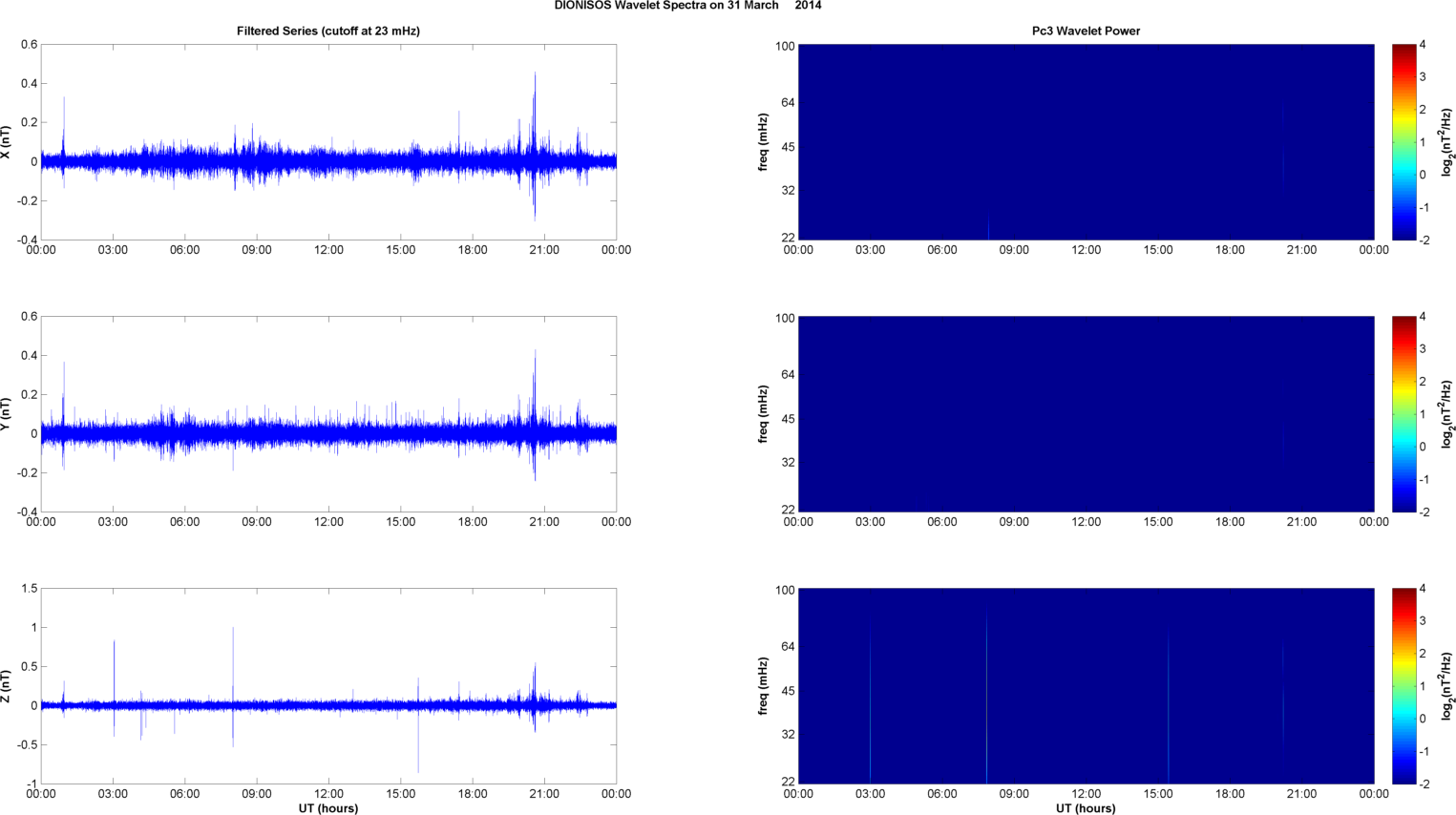Click the Z (nT) axis label
The height and width of the screenshot is (815, 1456).
pyautogui.click(x=7, y=686)
